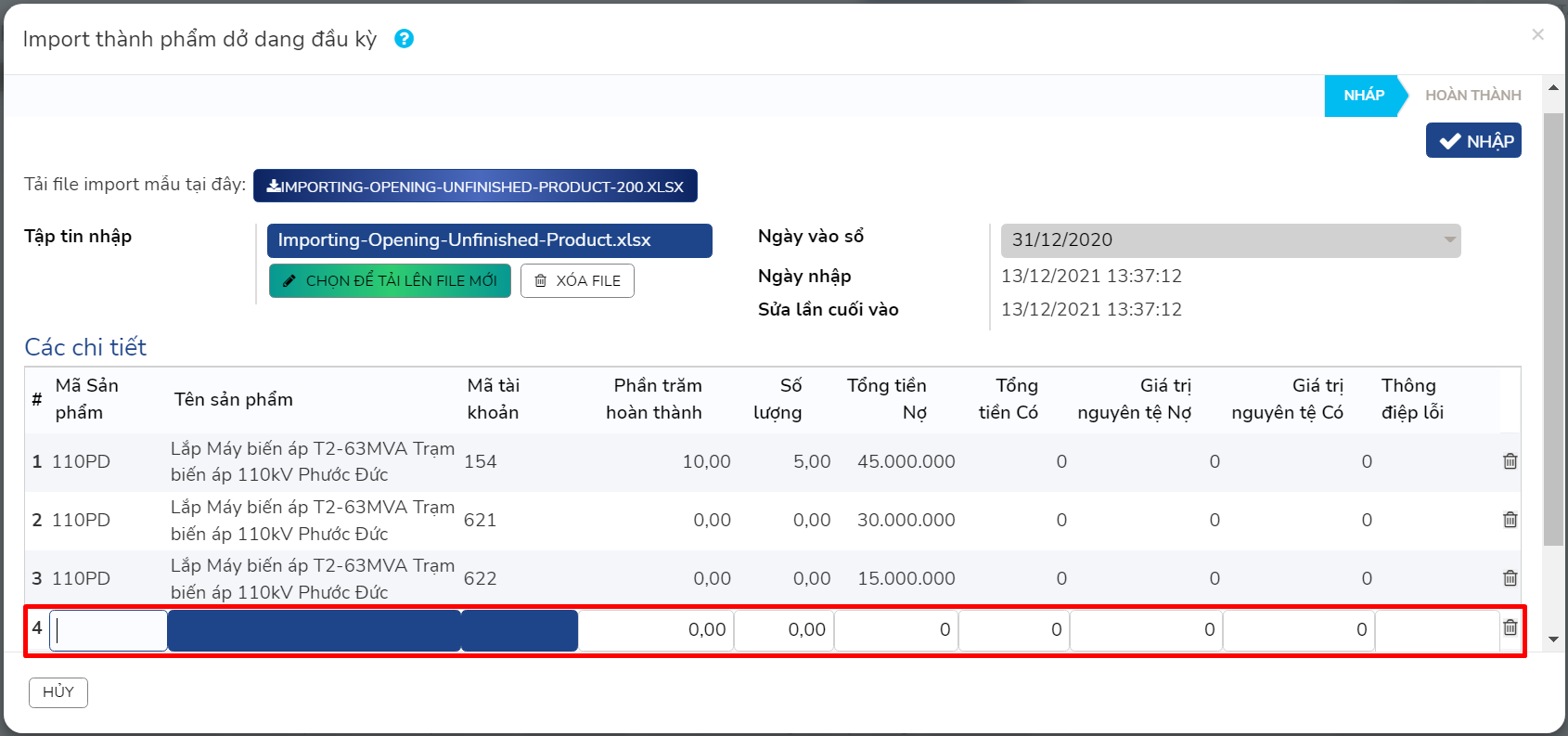Click row 4 Số lượng field
Image resolution: width=1568 pixels, height=736 pixels.
click(x=784, y=630)
